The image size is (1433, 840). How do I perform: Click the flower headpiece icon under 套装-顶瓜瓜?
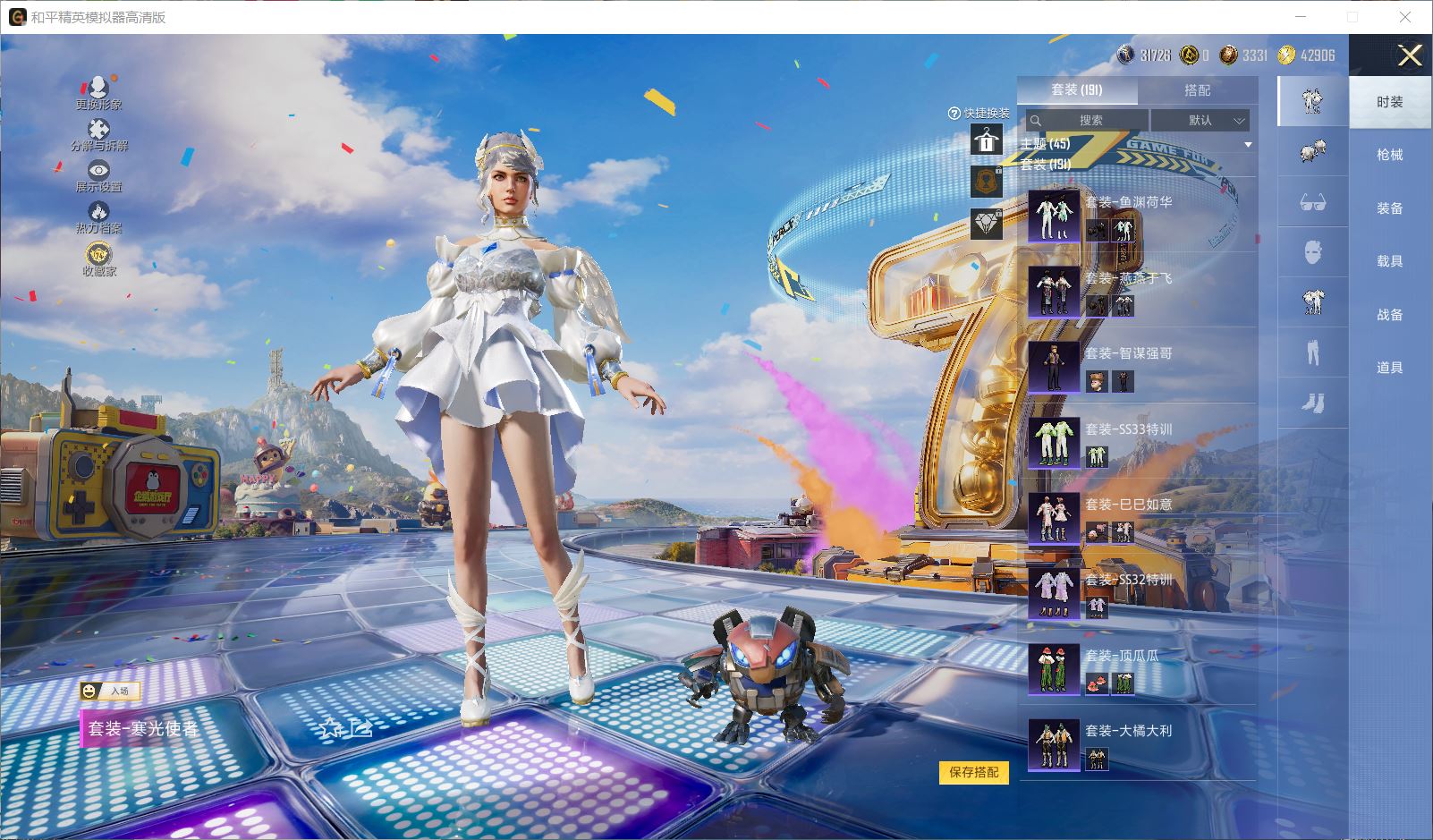(1097, 684)
